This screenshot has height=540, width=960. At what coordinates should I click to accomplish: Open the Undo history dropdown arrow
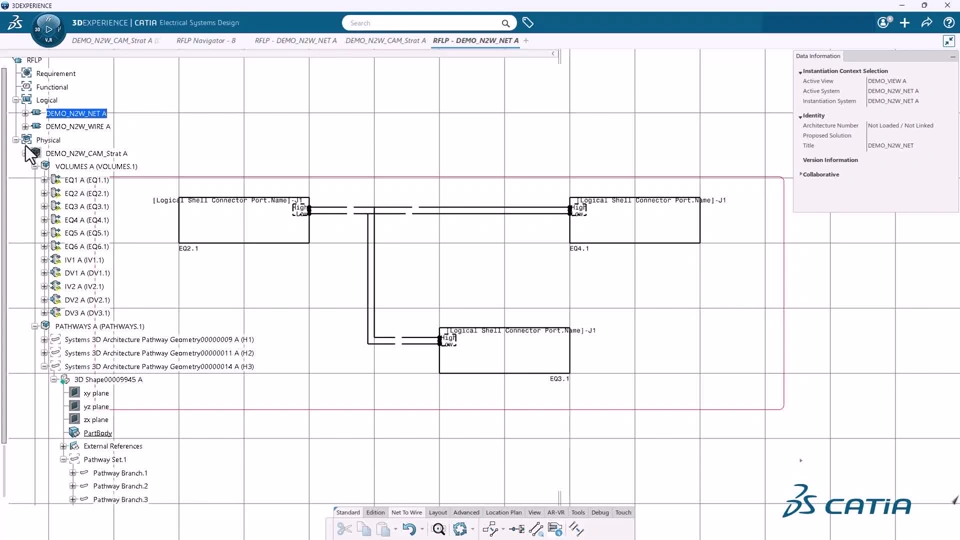[422, 530]
